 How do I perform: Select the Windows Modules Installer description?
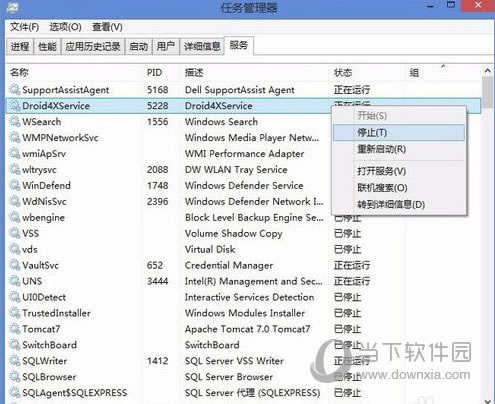click(x=245, y=313)
